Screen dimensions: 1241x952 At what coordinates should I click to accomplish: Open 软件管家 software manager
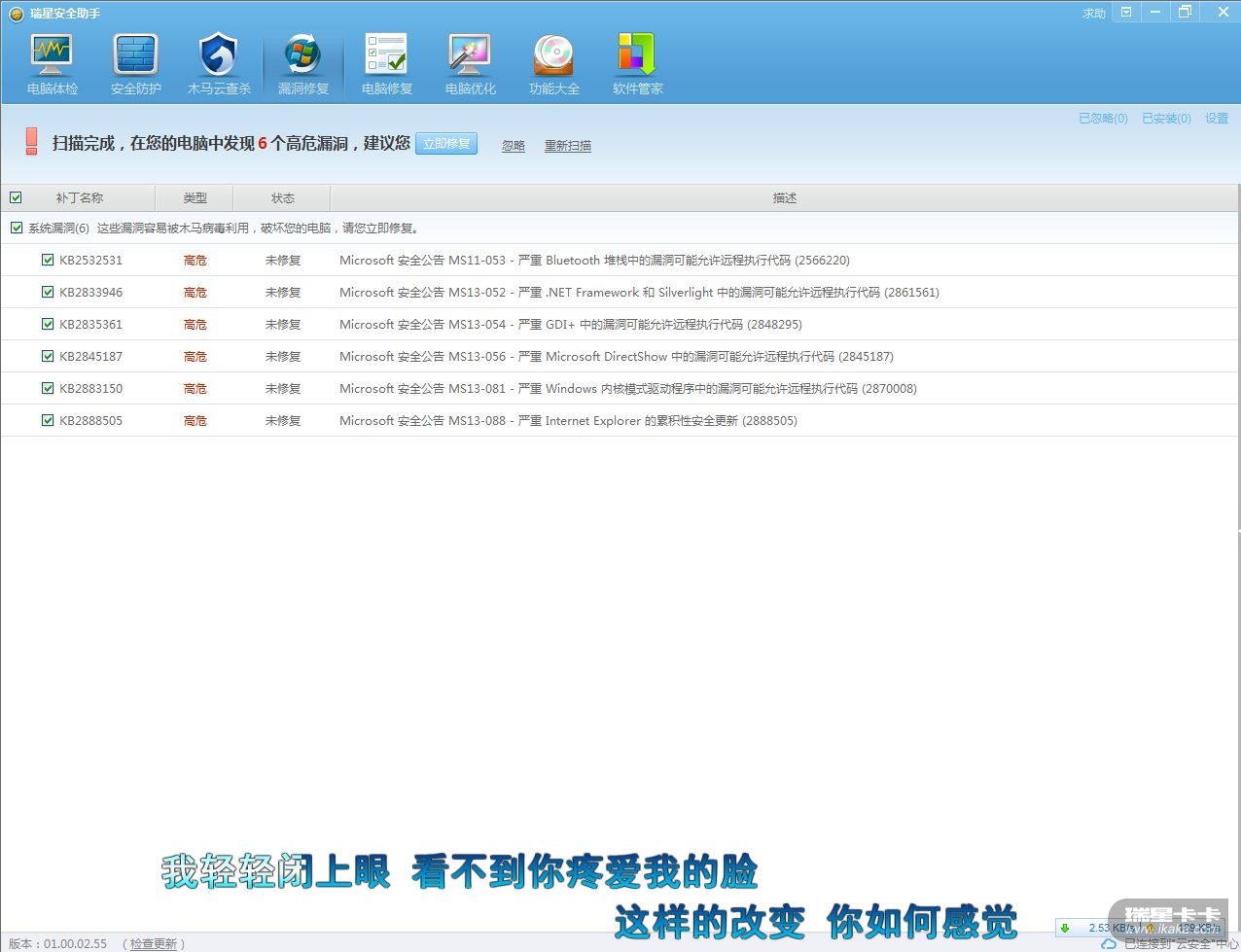pyautogui.click(x=638, y=64)
